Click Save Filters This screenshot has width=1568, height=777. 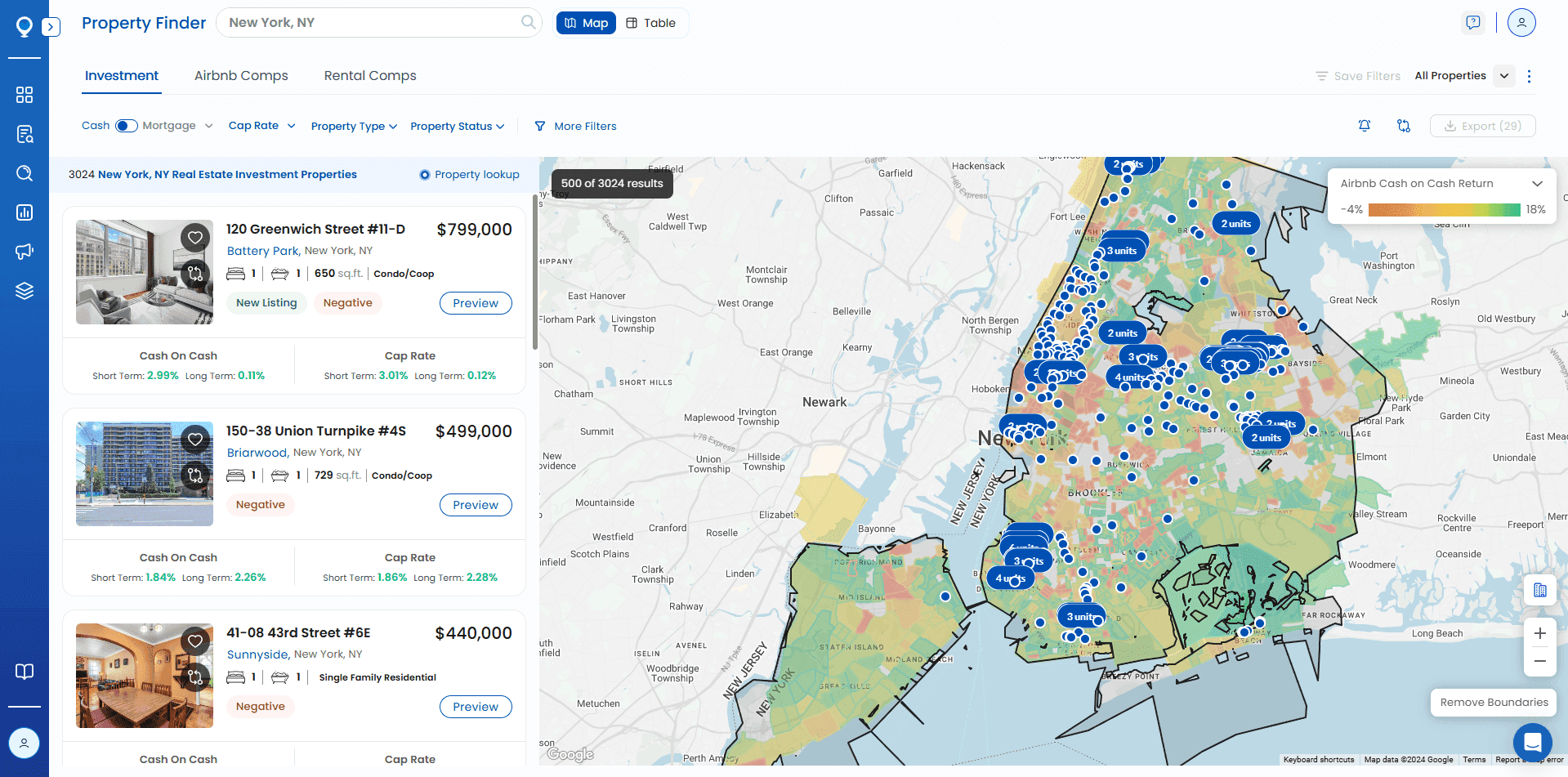(x=1358, y=76)
